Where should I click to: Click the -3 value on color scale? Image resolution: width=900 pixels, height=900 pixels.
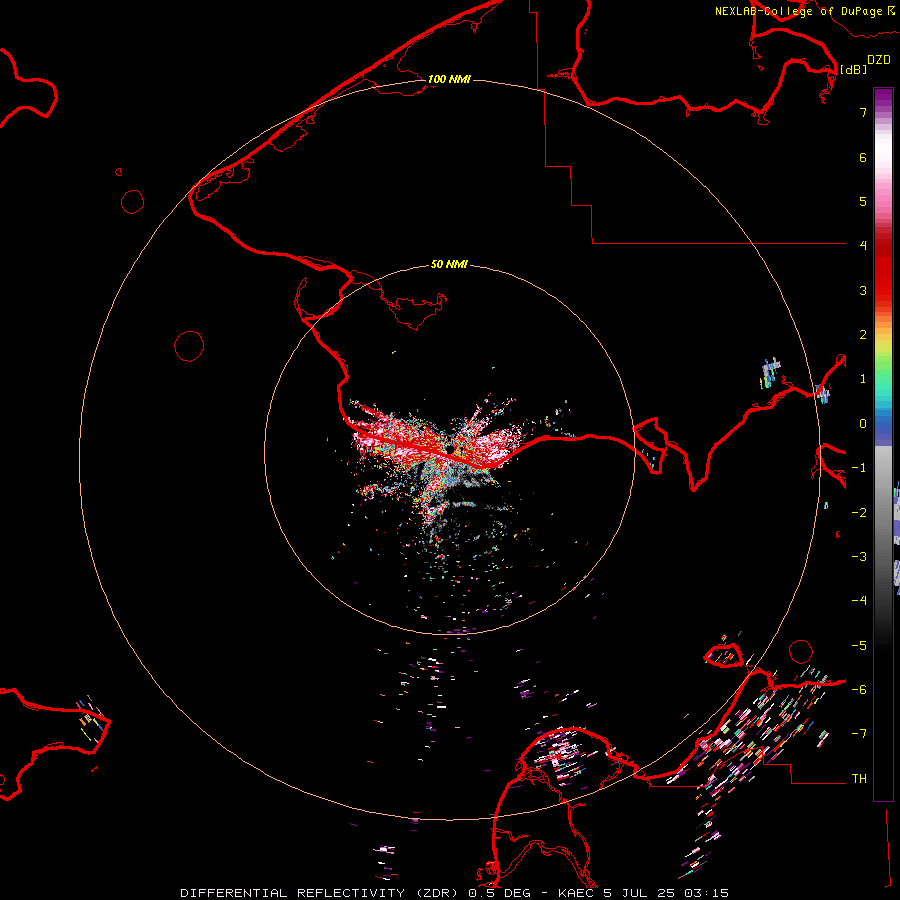coord(859,557)
